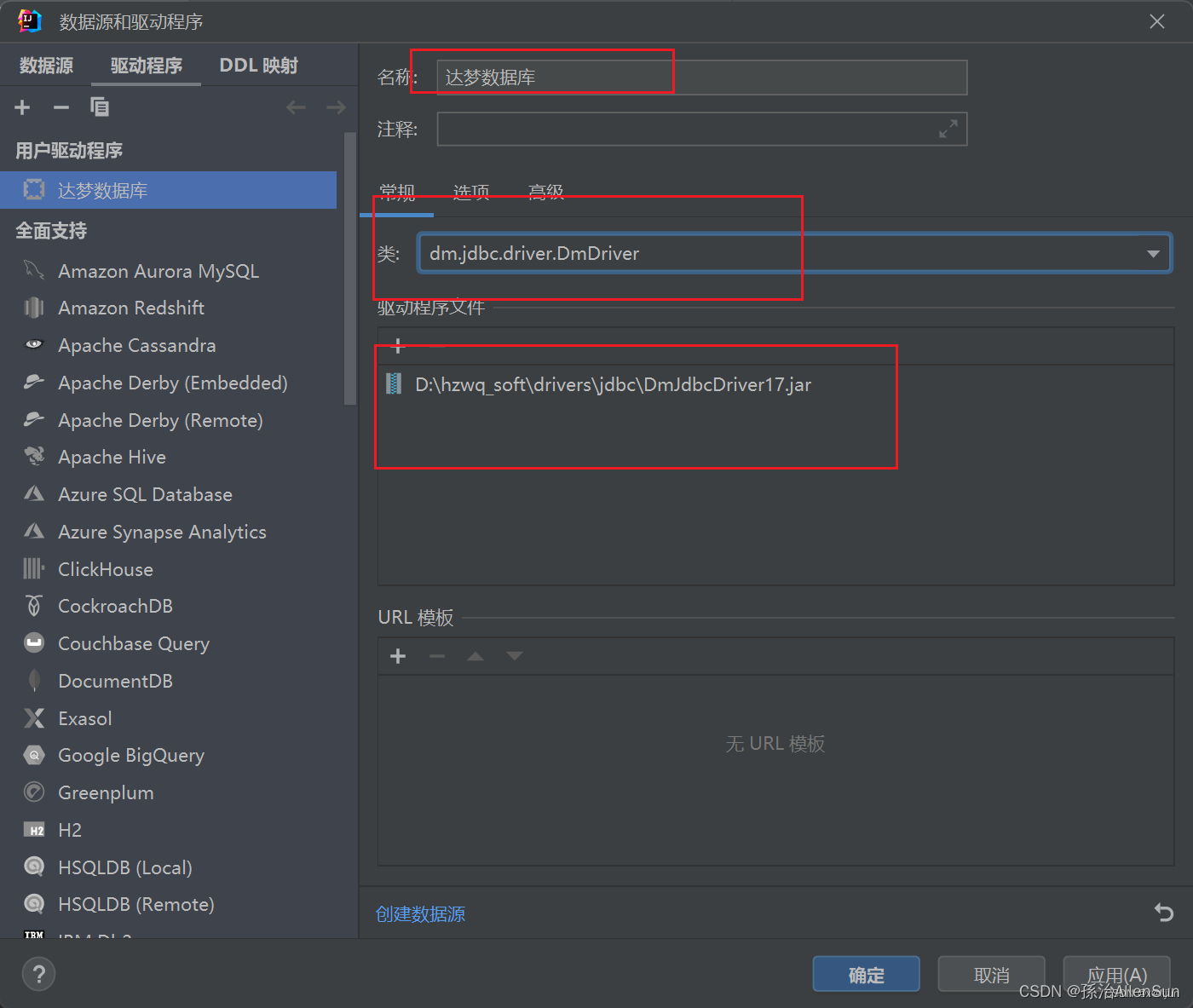Viewport: 1193px width, 1008px height.
Task: Select DmJdbcDriver17.jar driver file
Action: point(613,385)
